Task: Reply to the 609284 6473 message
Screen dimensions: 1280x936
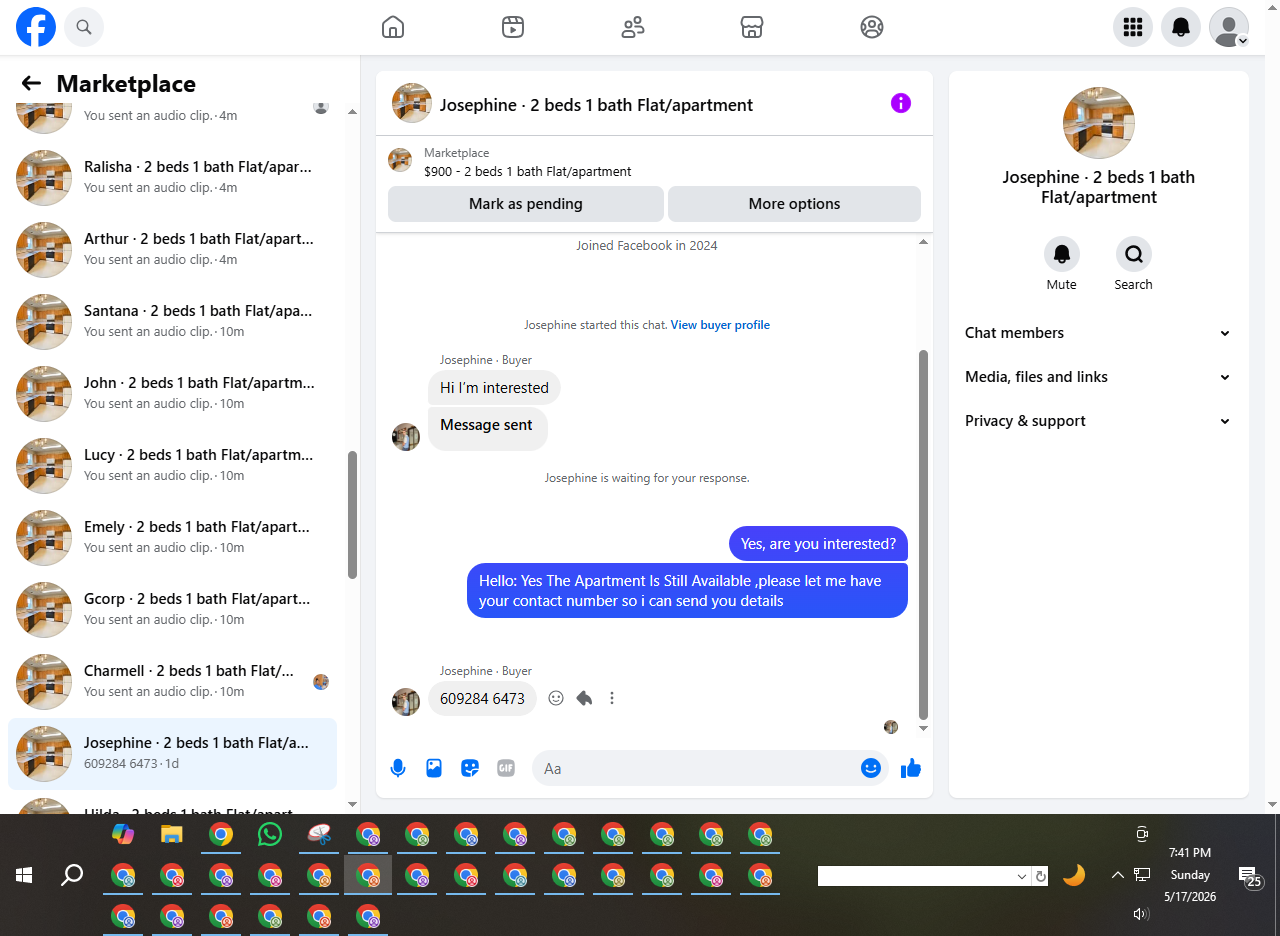Action: (x=584, y=698)
